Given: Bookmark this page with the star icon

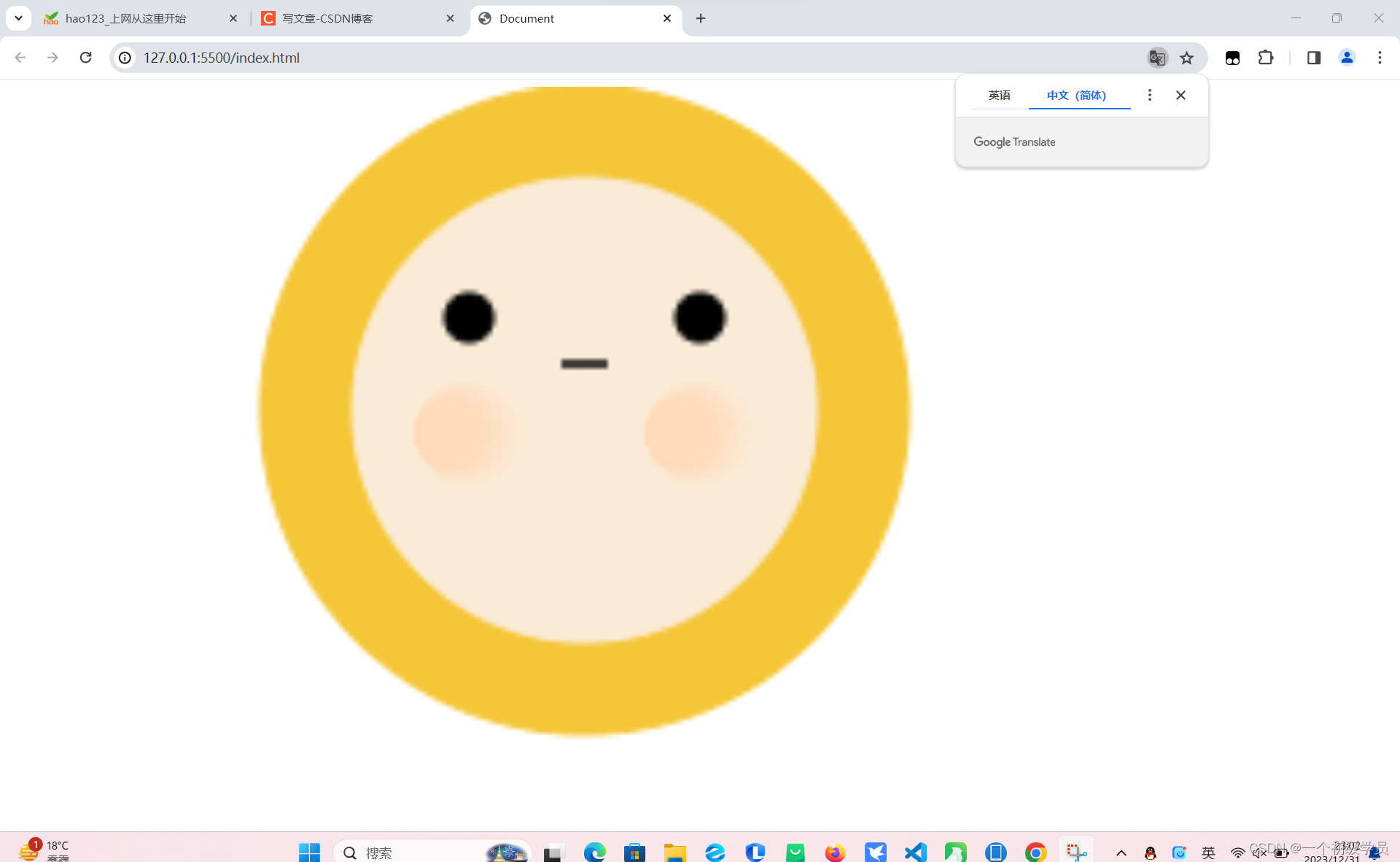Looking at the screenshot, I should (x=1187, y=58).
